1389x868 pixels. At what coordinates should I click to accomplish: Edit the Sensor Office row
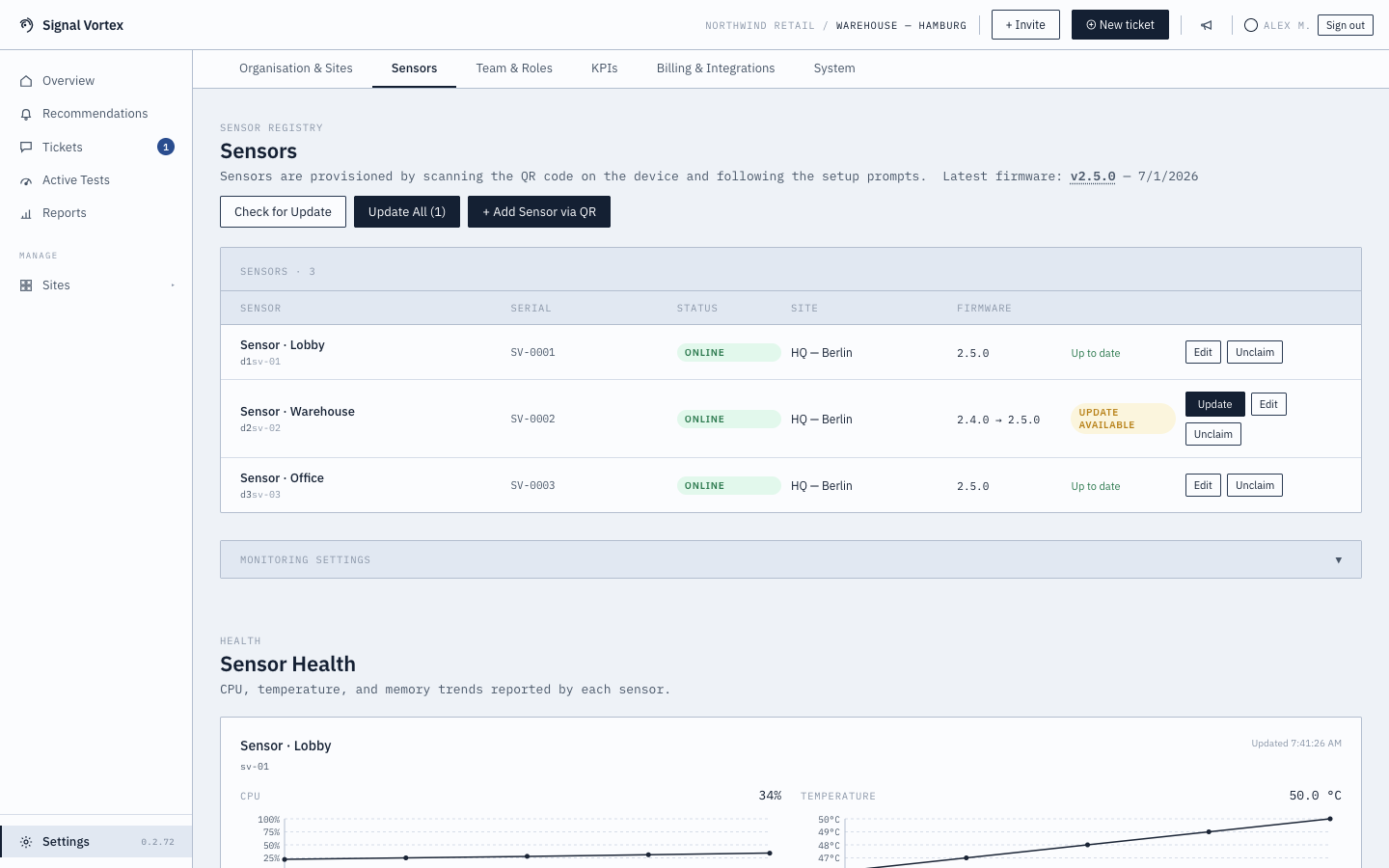click(1203, 485)
